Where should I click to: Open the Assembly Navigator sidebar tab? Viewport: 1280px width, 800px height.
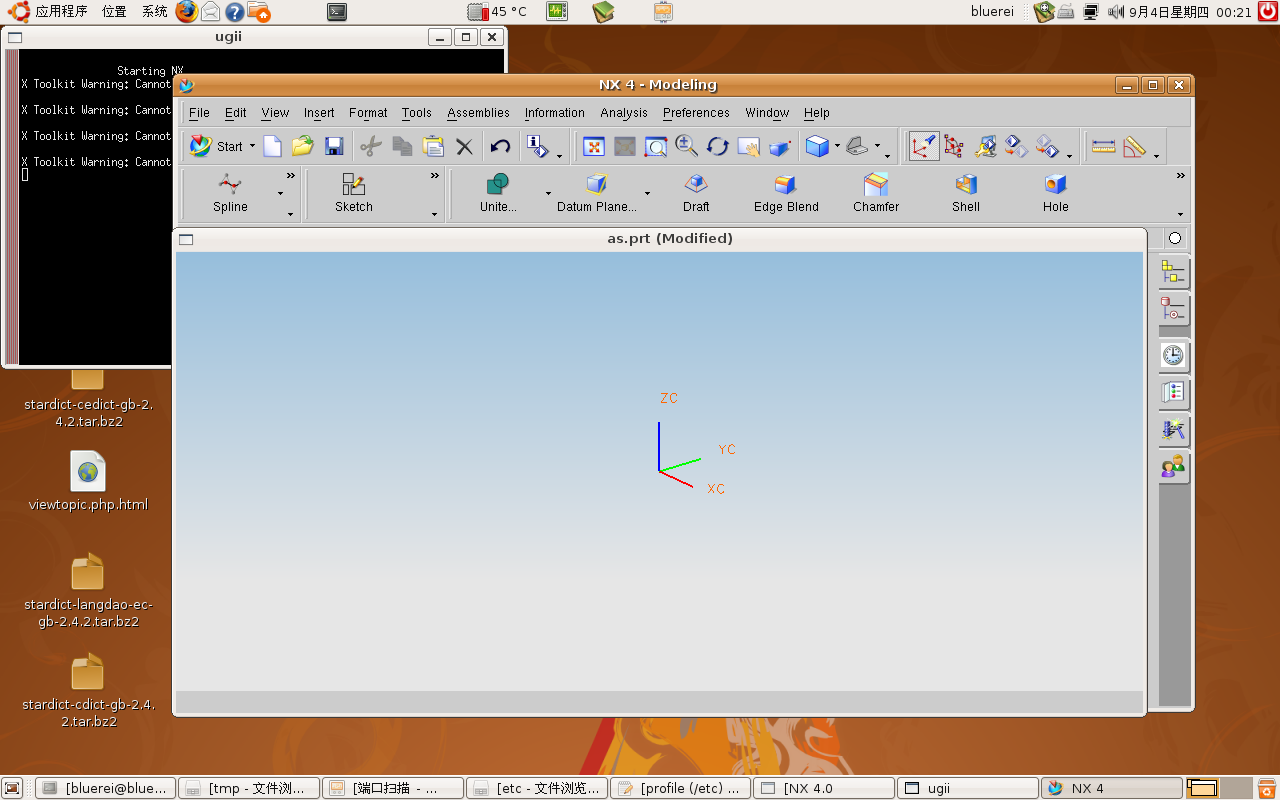pyautogui.click(x=1173, y=272)
